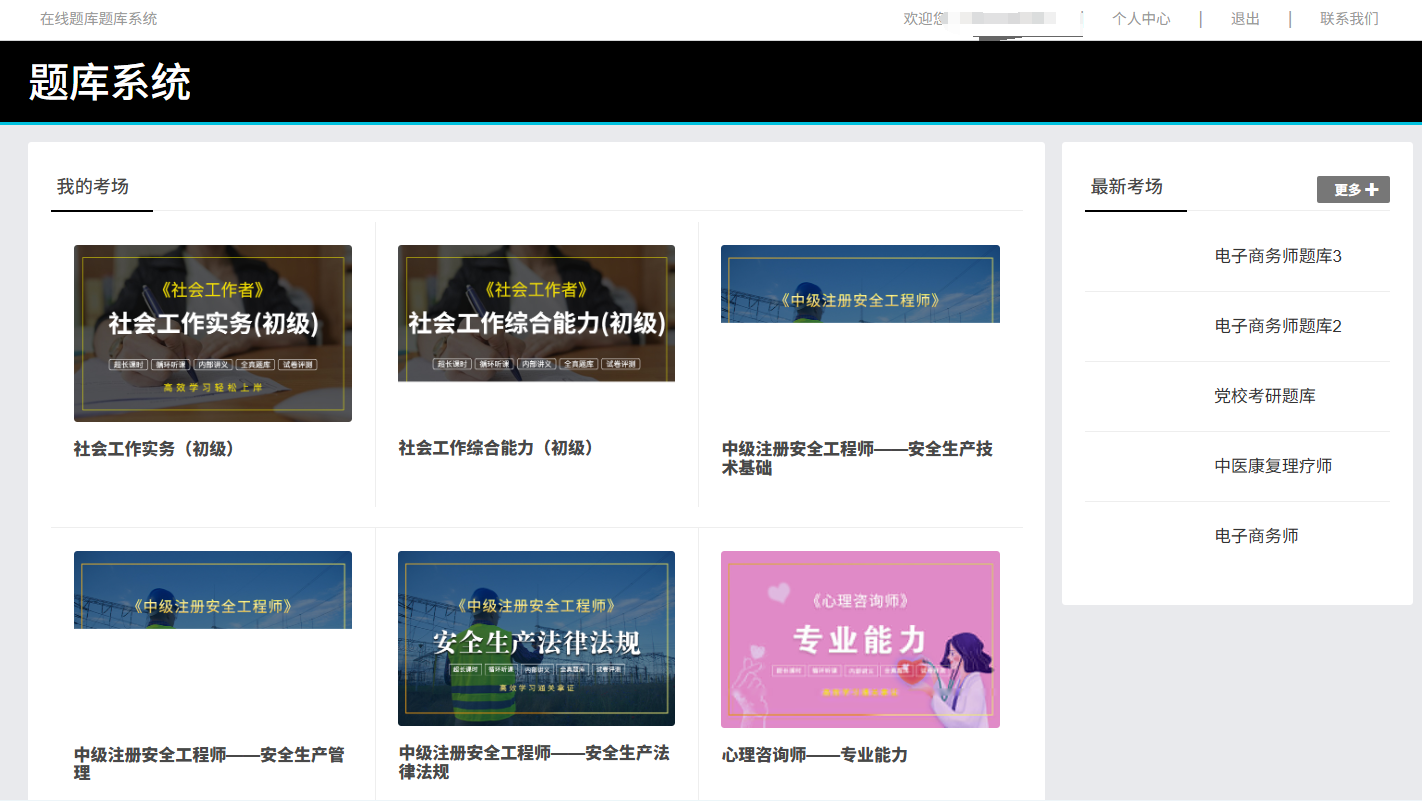
Task: Click the 更多 plus button
Action: (x=1353, y=190)
